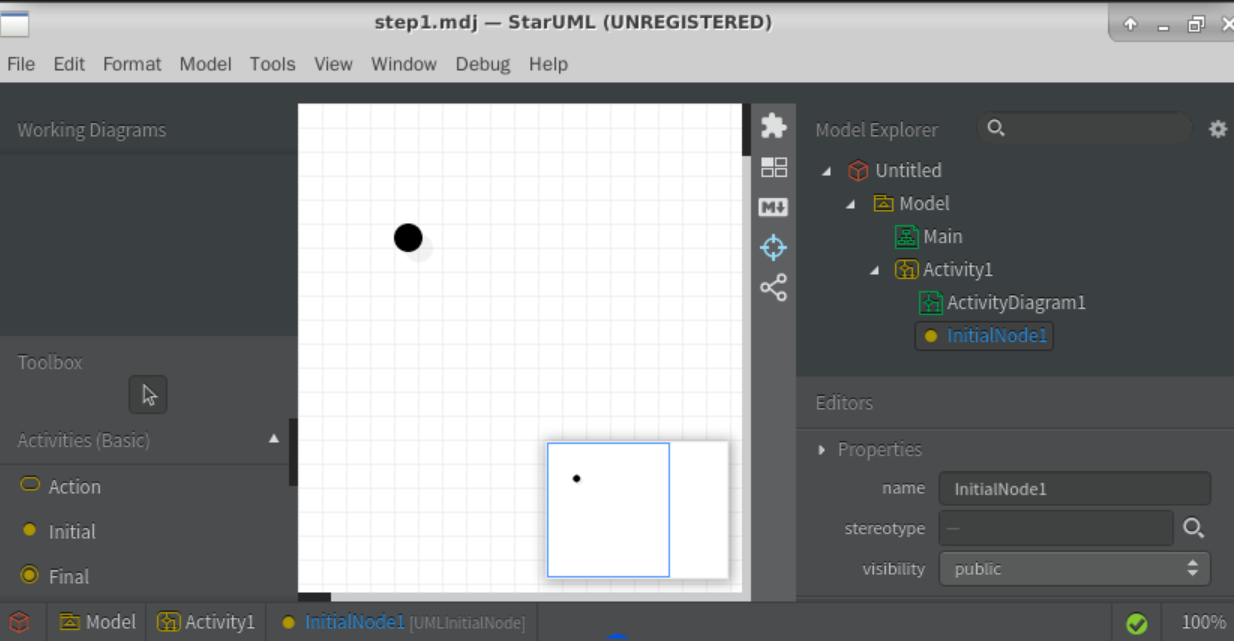This screenshot has width=1234, height=641.
Task: Select the Activity1 name in Model Explorer tree
Action: (958, 270)
